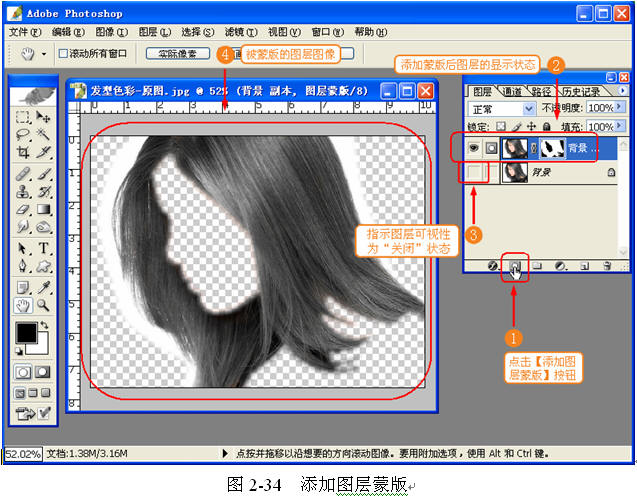Switch to Quick Mask mode
Image resolution: width=637 pixels, height=497 pixels.
pos(43,372)
